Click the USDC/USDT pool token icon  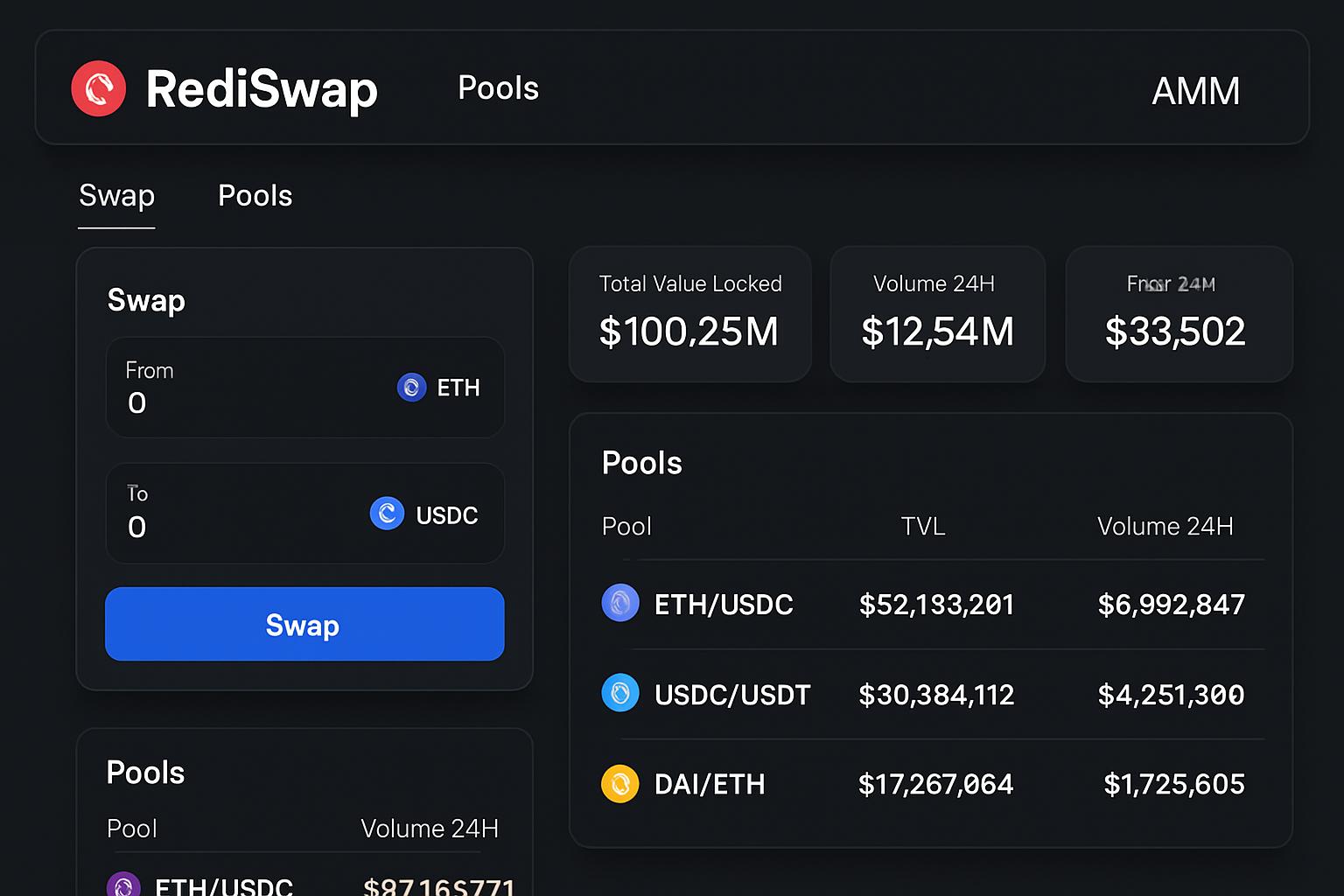tap(620, 693)
